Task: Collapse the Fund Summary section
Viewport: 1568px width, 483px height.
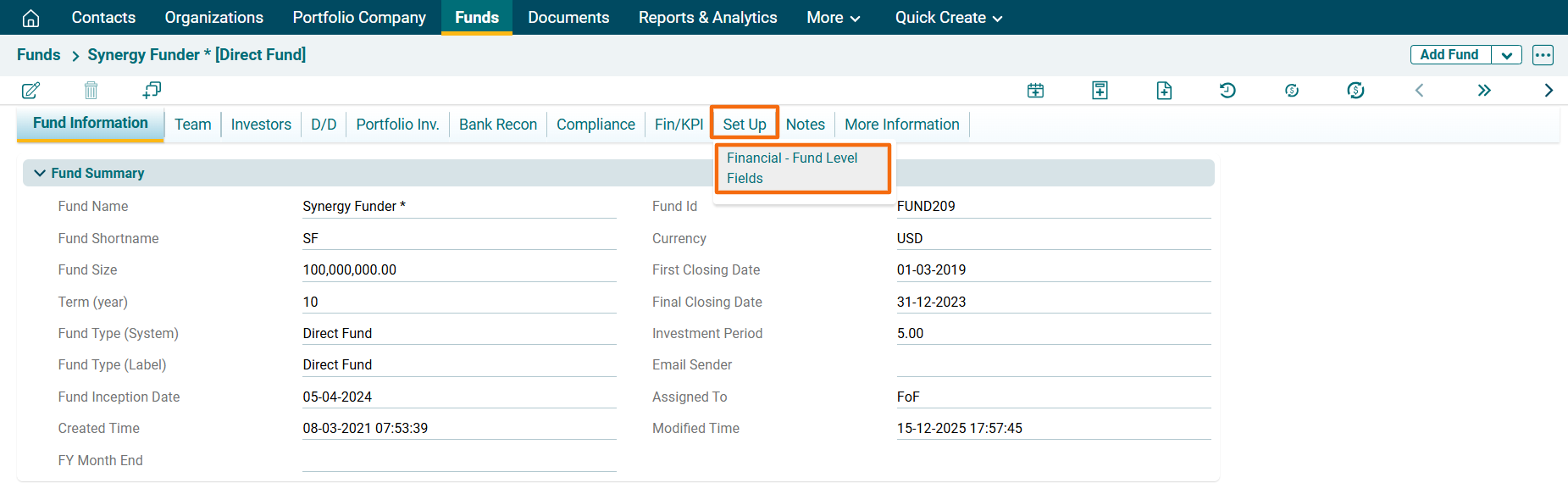Action: (40, 173)
